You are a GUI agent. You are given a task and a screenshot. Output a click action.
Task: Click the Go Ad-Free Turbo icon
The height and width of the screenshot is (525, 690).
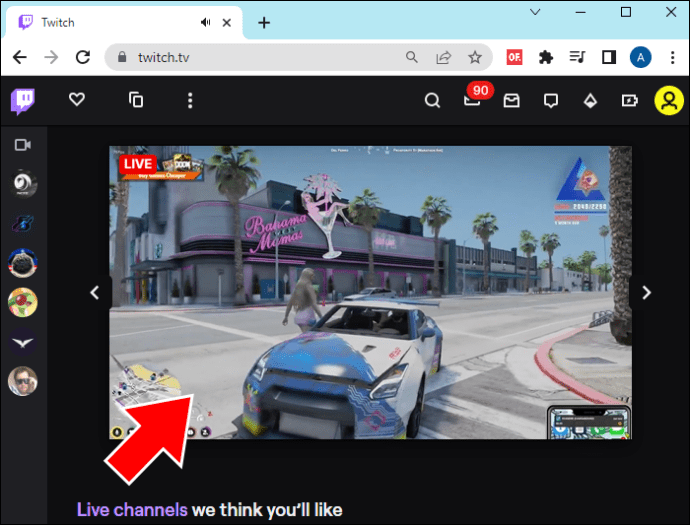630,101
